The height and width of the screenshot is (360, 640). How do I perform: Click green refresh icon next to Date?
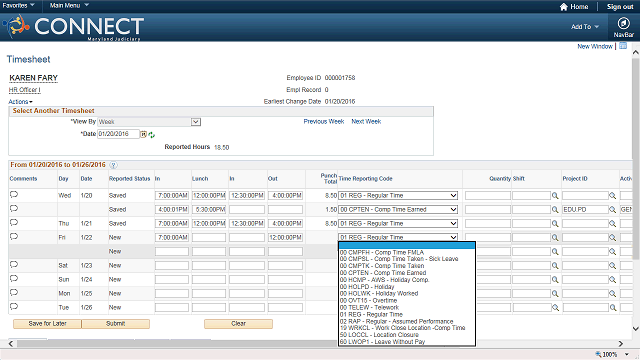point(152,135)
